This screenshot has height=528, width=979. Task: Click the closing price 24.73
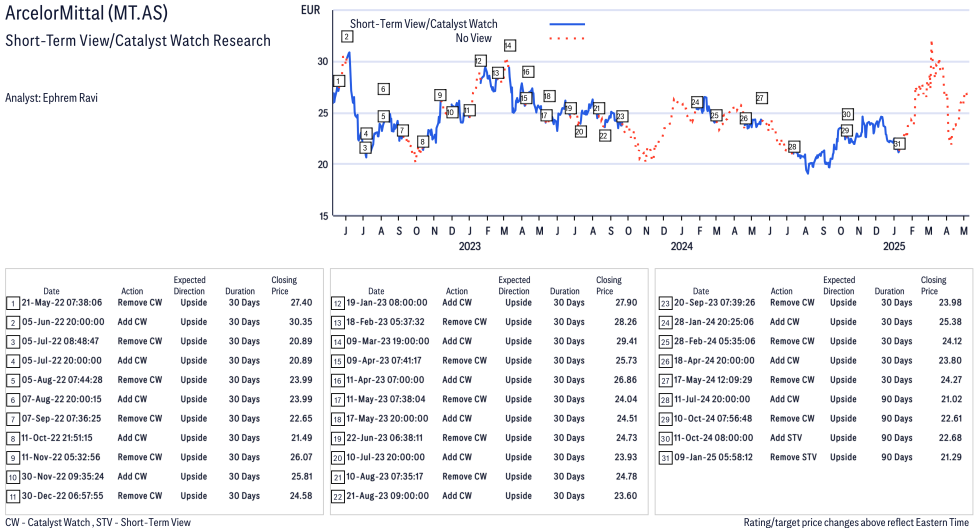click(x=626, y=438)
